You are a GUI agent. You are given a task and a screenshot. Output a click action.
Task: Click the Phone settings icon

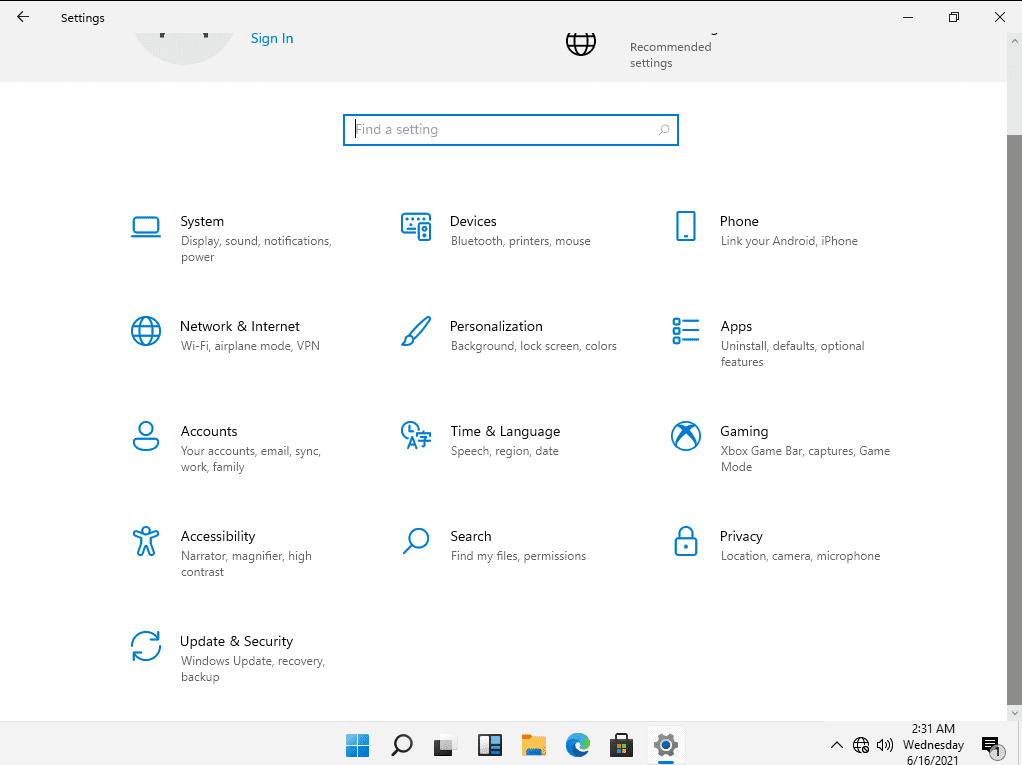tap(686, 226)
